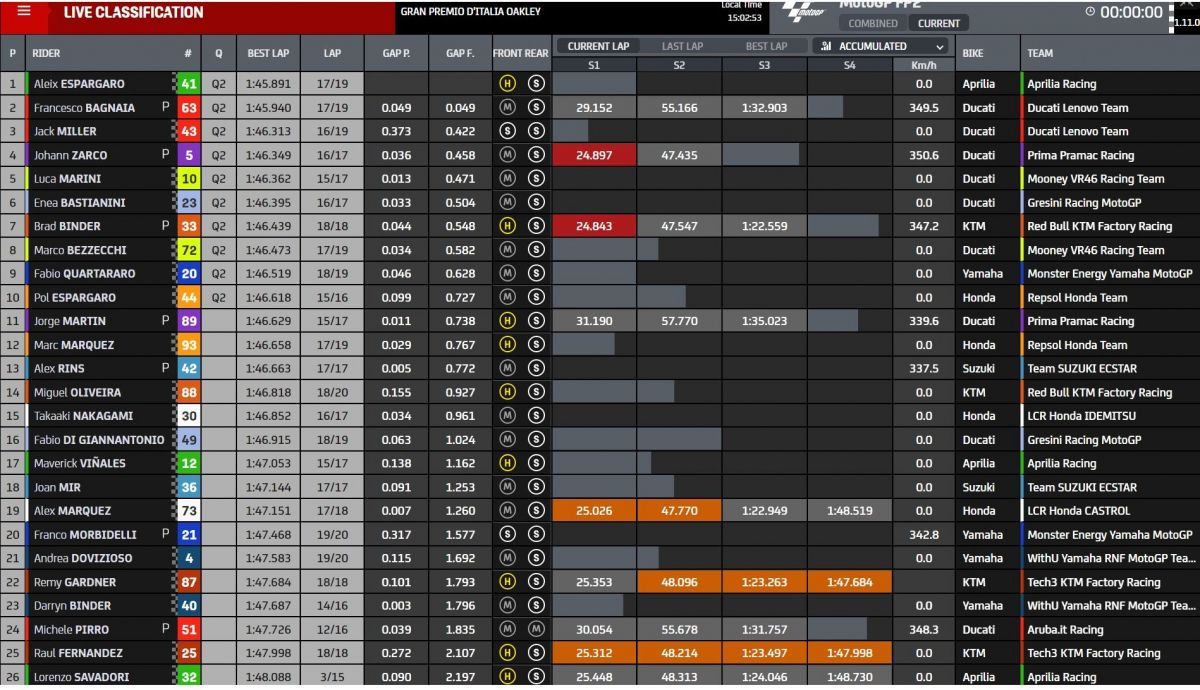
Task: Click the Km/h column header
Action: tap(923, 65)
